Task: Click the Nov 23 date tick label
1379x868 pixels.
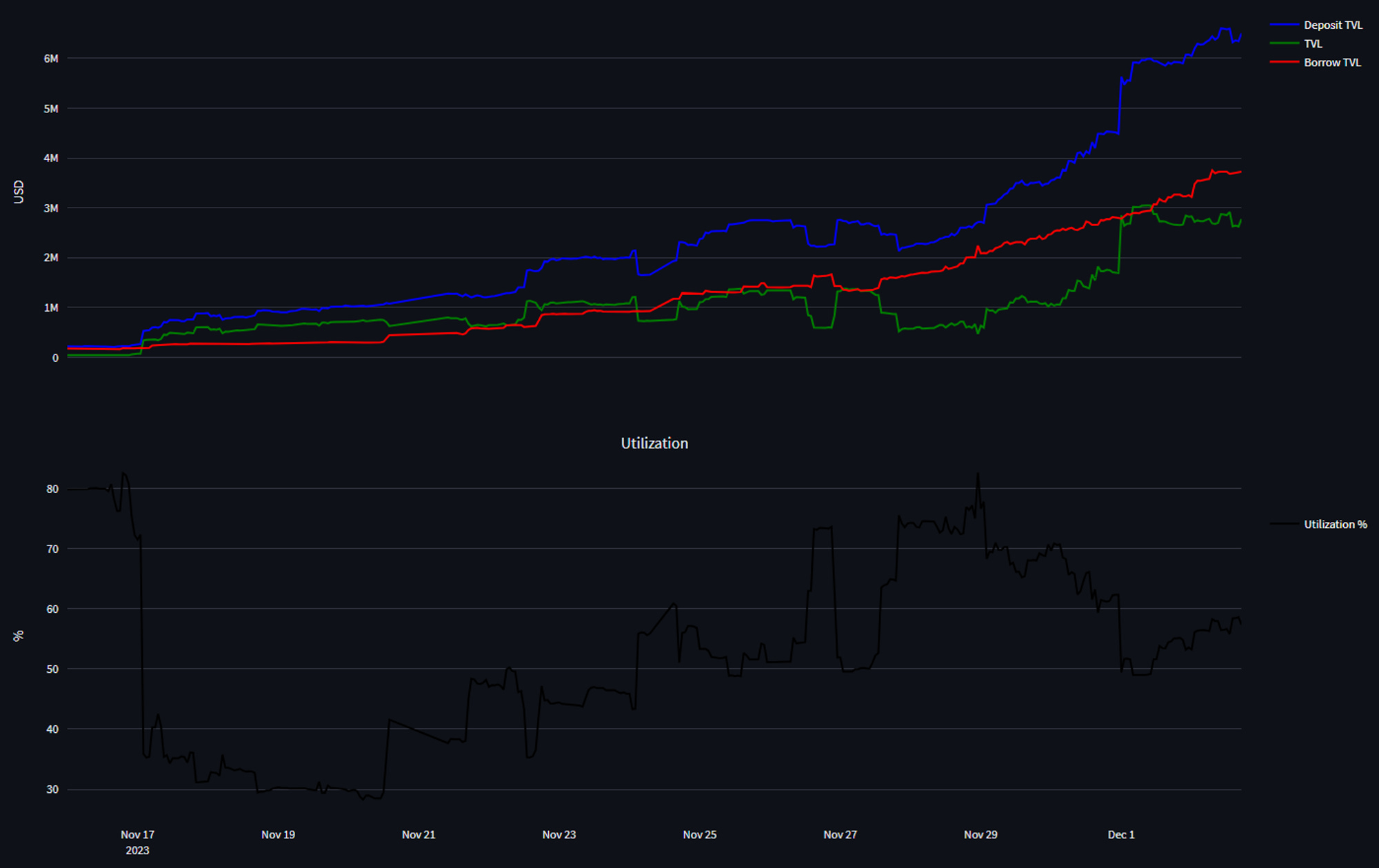Action: point(558,834)
